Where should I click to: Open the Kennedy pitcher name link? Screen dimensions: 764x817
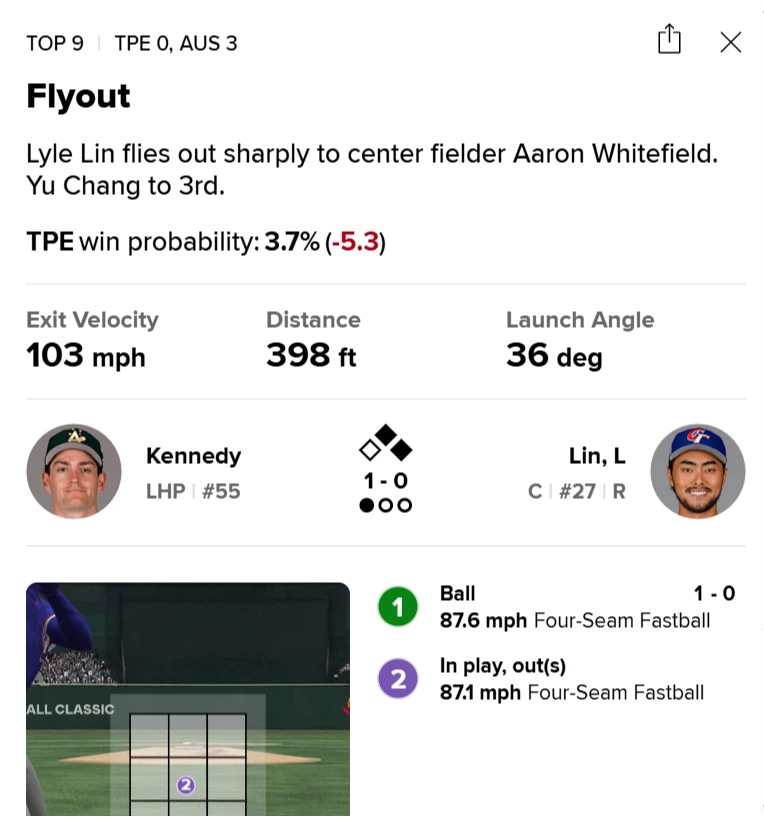pos(193,456)
